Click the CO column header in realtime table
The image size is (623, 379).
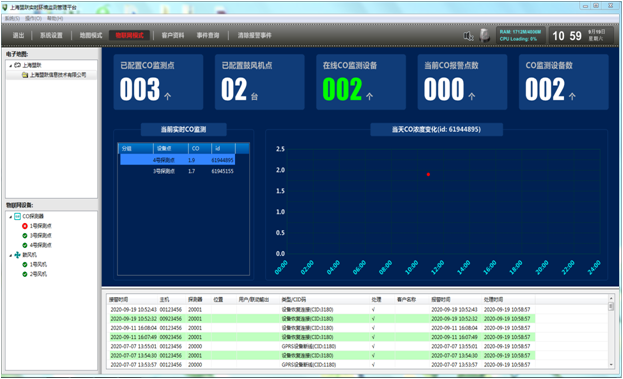(200, 149)
